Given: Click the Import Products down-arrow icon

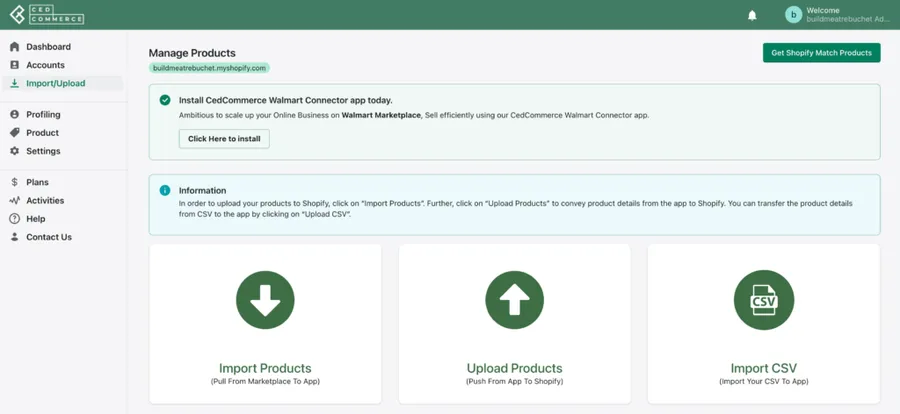Looking at the screenshot, I should pyautogui.click(x=265, y=300).
